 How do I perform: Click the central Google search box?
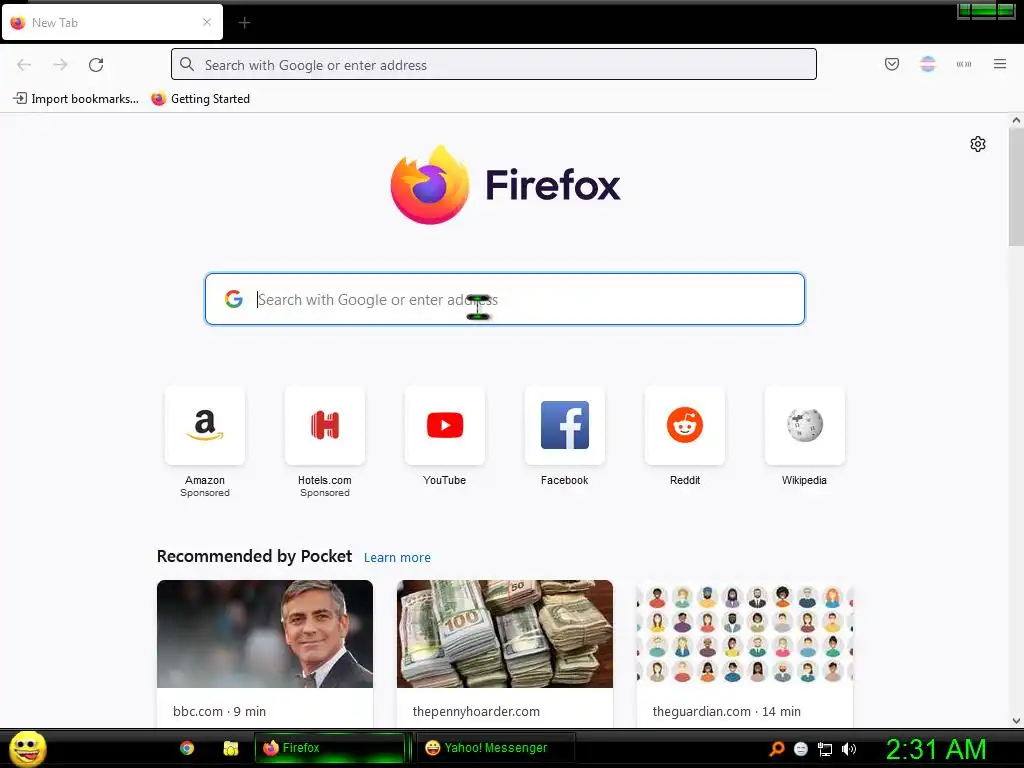click(505, 299)
